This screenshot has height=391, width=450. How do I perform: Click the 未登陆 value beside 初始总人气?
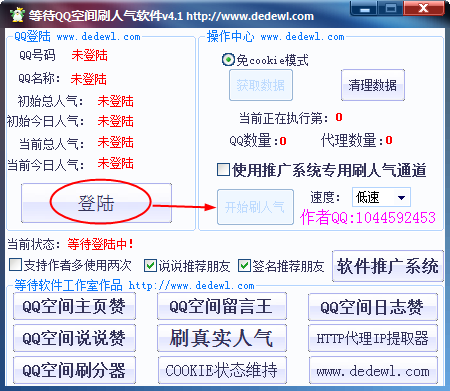pyautogui.click(x=115, y=101)
